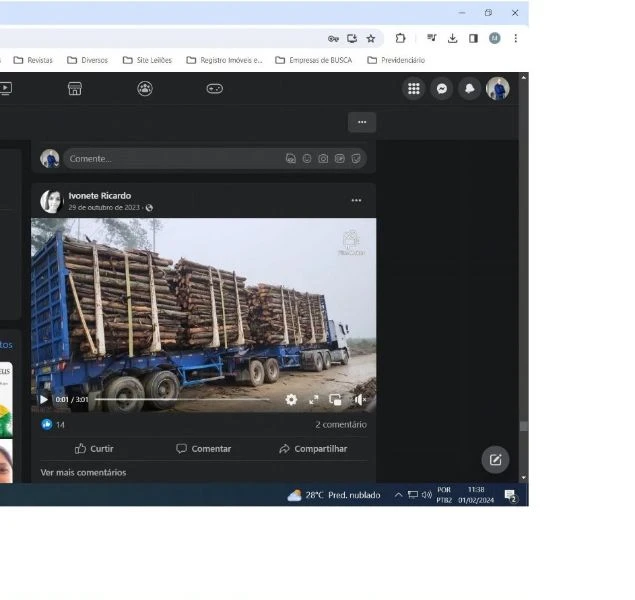Go to Facebook Groups tab
635x600 pixels.
pos(145,89)
